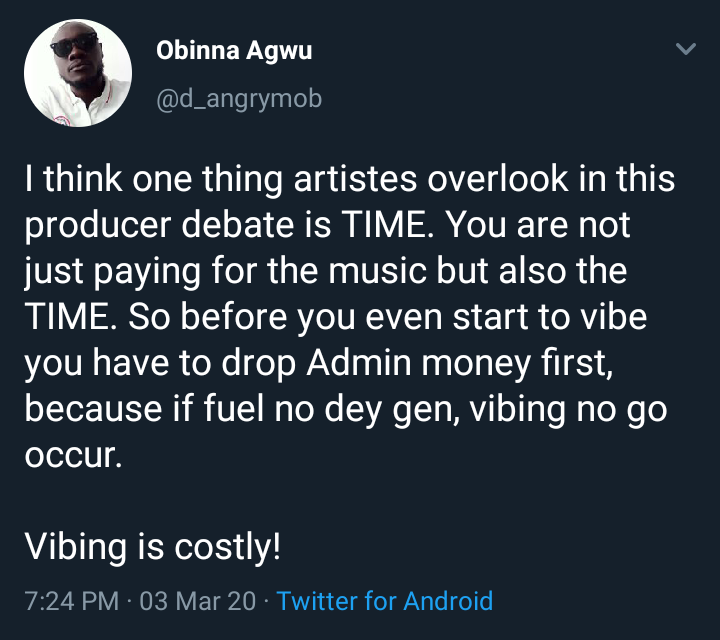Click the phrase 'you have to drop'
The width and height of the screenshot is (720, 640).
160,363
